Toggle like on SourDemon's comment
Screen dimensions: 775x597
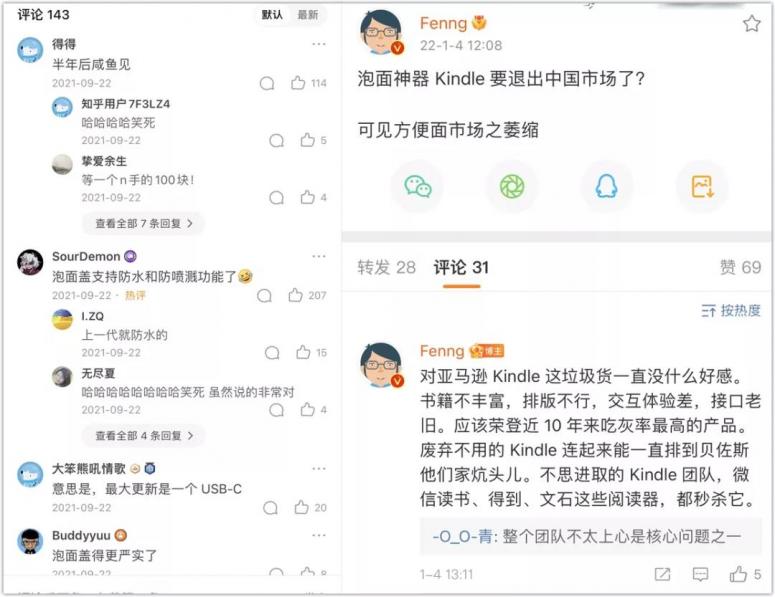click(296, 296)
